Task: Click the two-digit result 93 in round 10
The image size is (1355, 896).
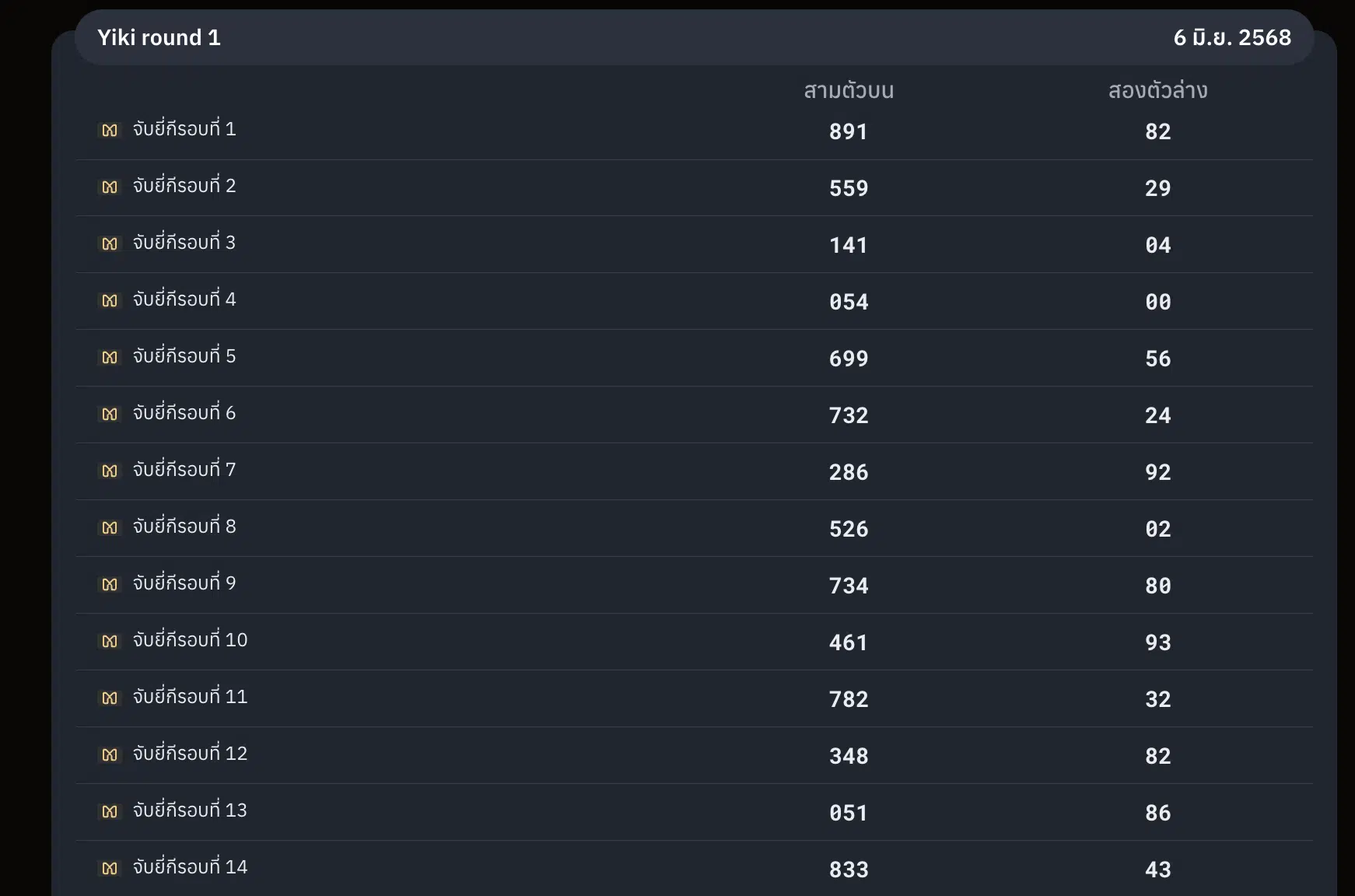Action: [x=1157, y=642]
